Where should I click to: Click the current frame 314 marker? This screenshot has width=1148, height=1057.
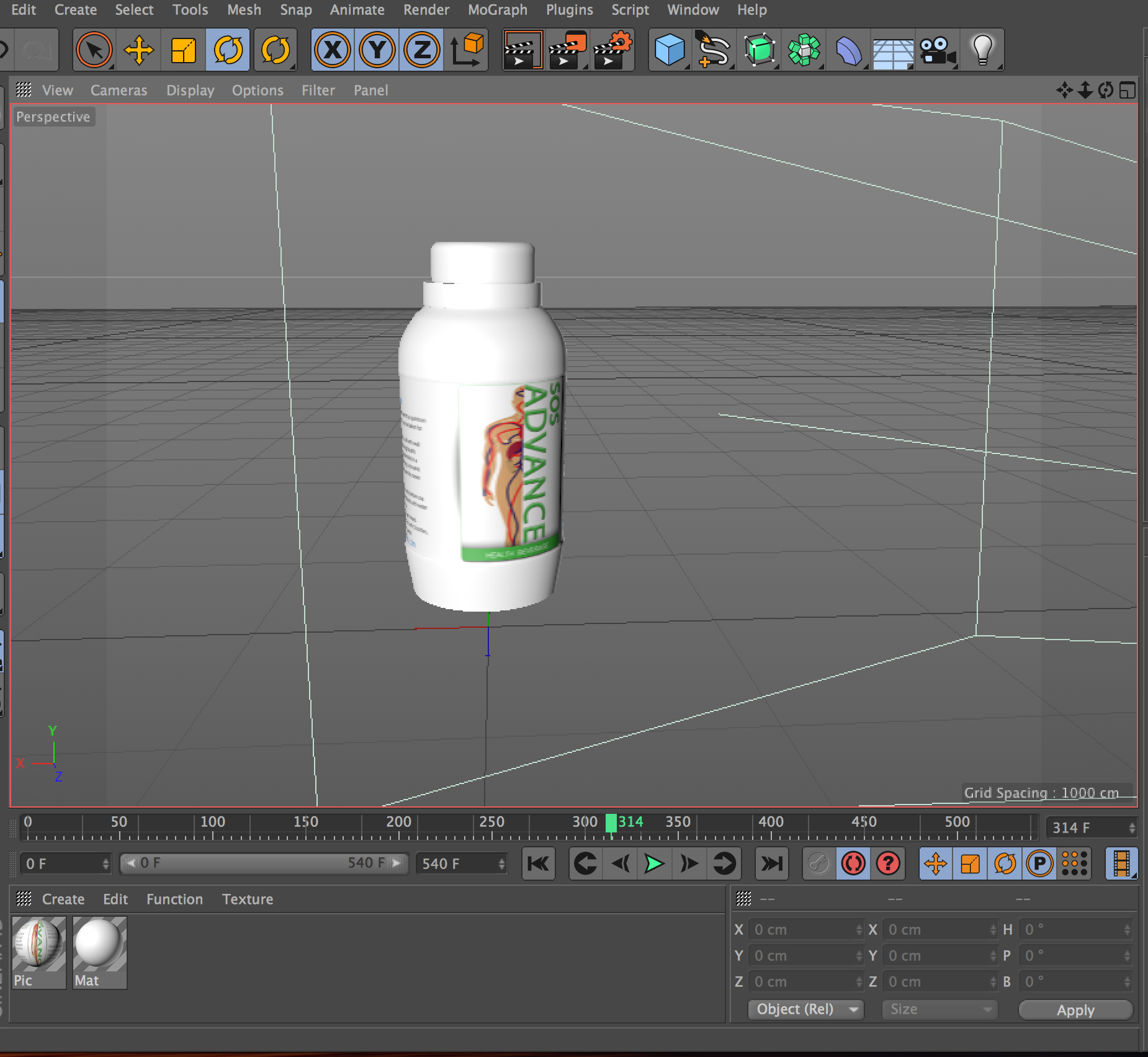[x=611, y=823]
